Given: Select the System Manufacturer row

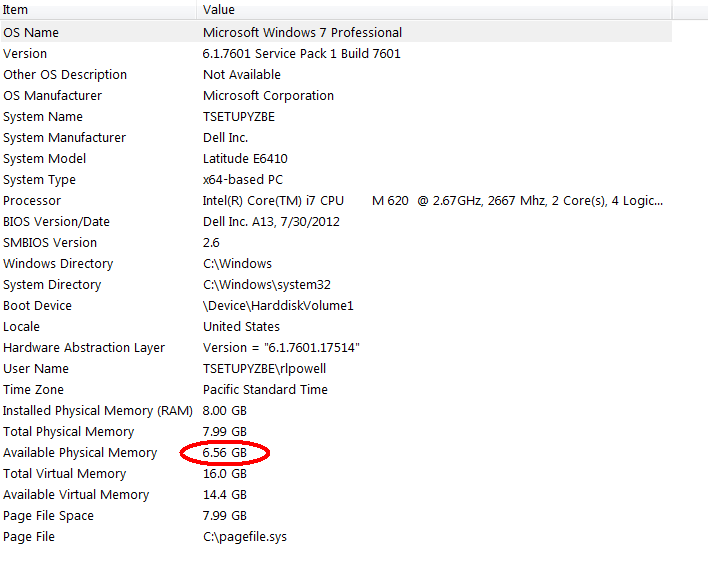Looking at the screenshot, I should coord(64,138).
